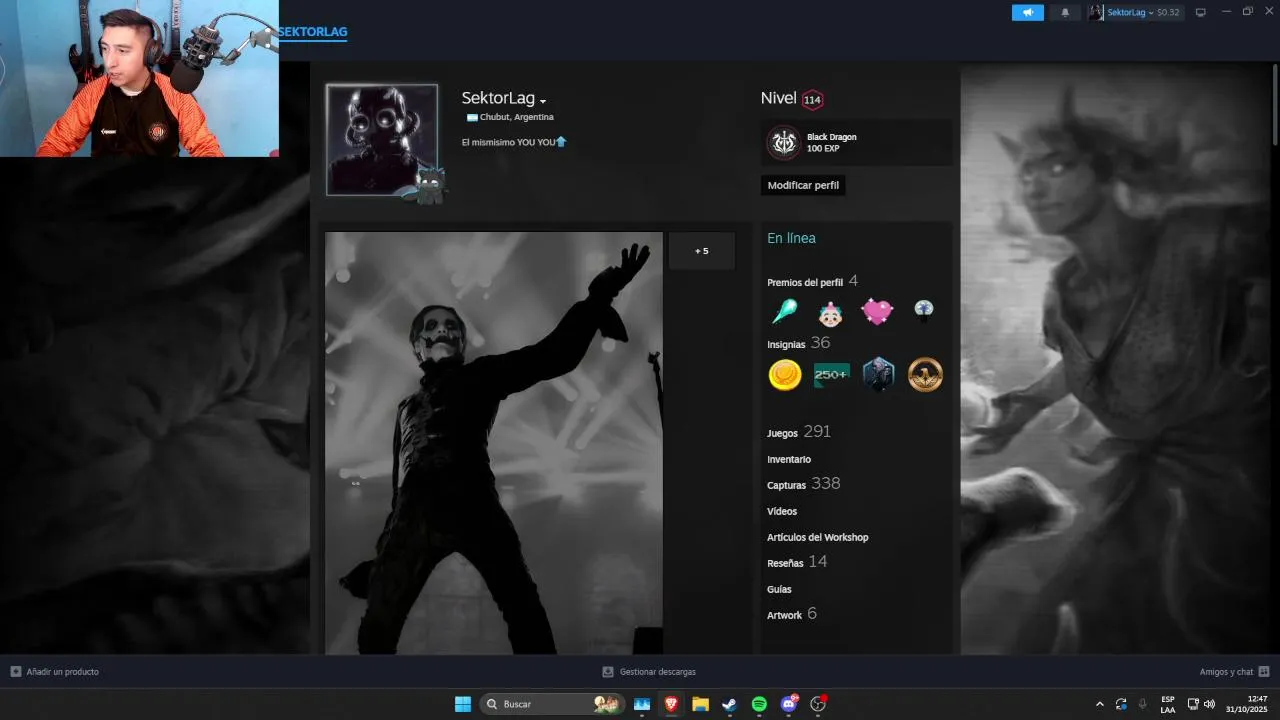Viewport: 1280px width, 720px height.
Task: Click the profile summary El mismísimo YOU YOU
Action: pyautogui.click(x=514, y=142)
